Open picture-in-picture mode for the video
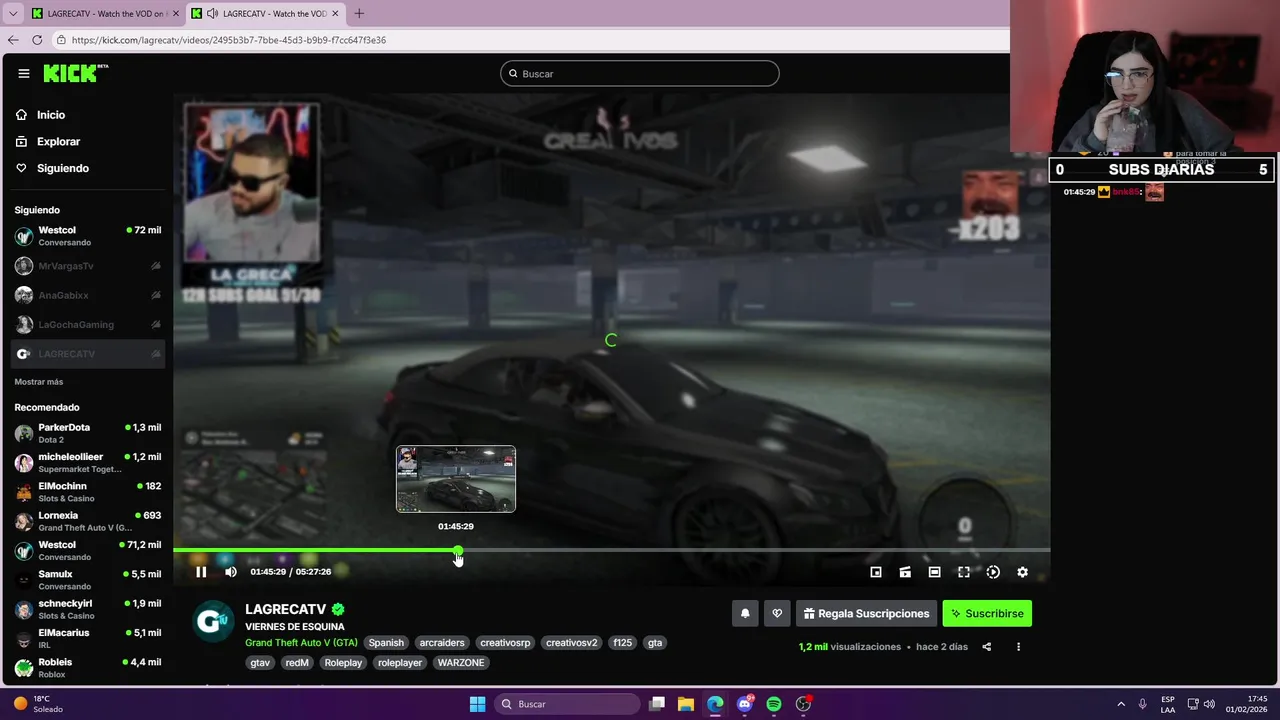Viewport: 1280px width, 720px height. (876, 572)
